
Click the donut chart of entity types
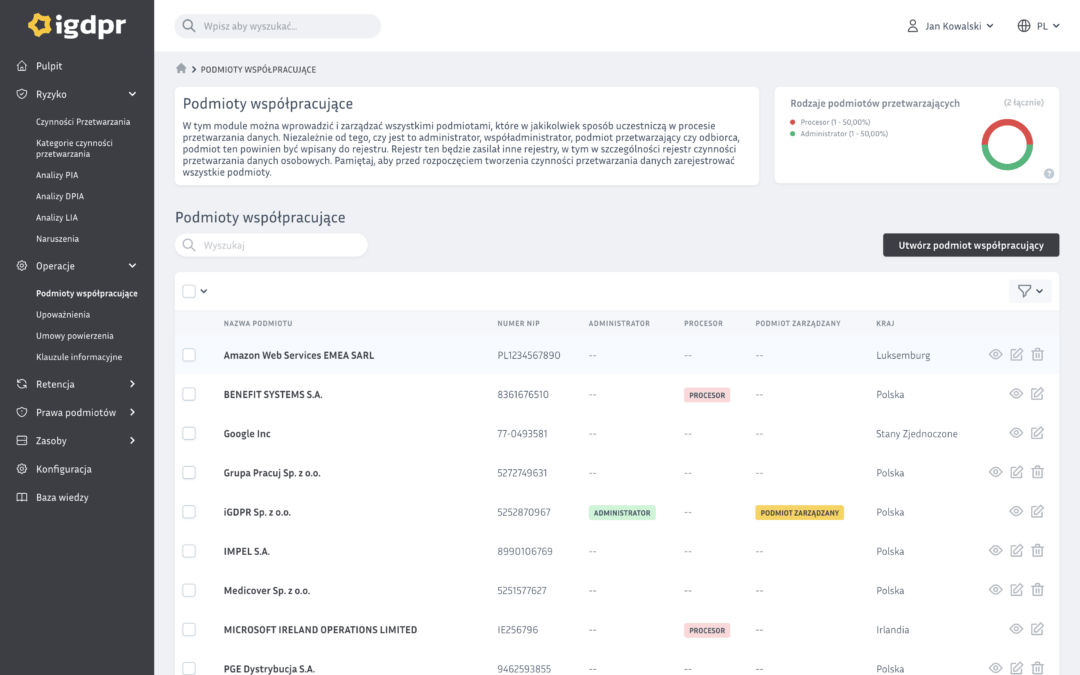pos(1007,145)
